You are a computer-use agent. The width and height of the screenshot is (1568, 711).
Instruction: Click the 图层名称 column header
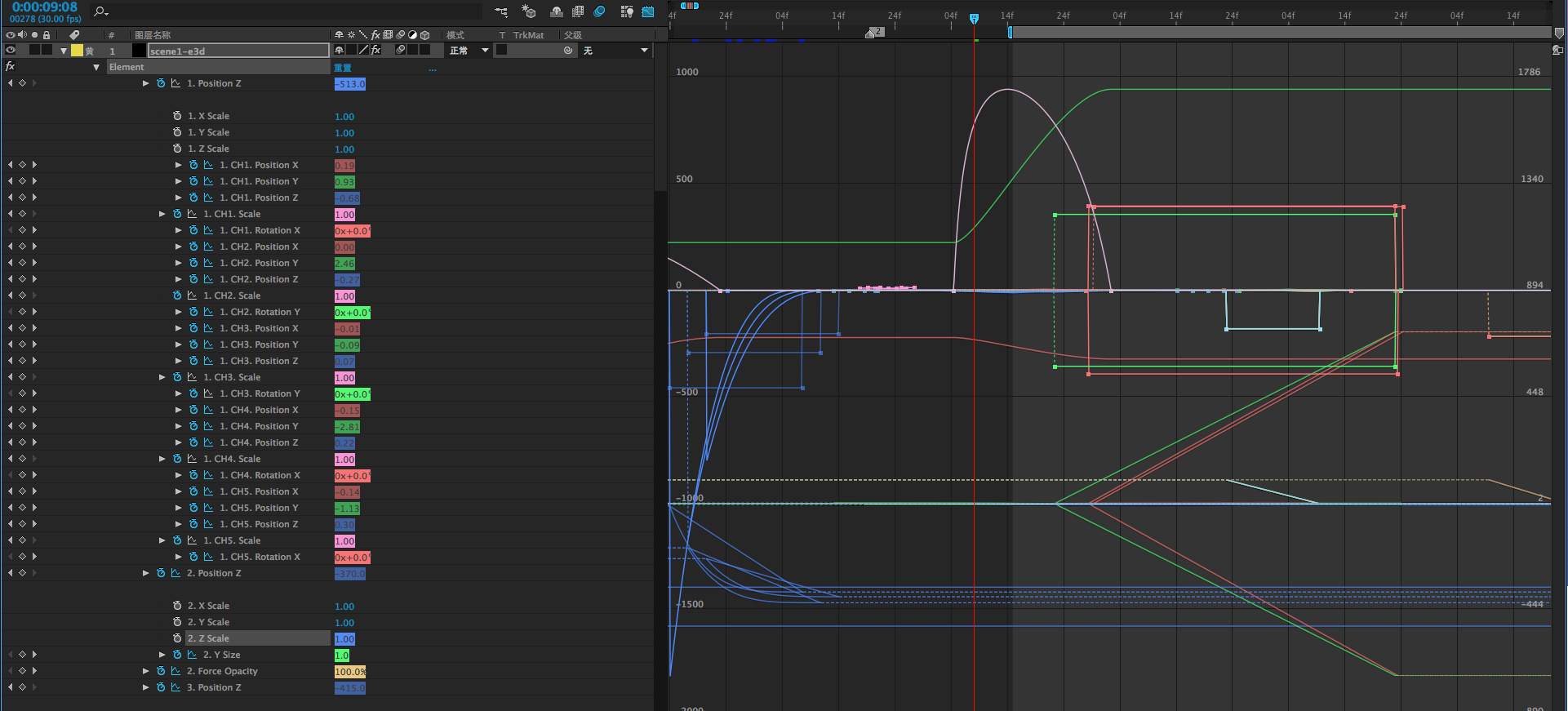[153, 35]
